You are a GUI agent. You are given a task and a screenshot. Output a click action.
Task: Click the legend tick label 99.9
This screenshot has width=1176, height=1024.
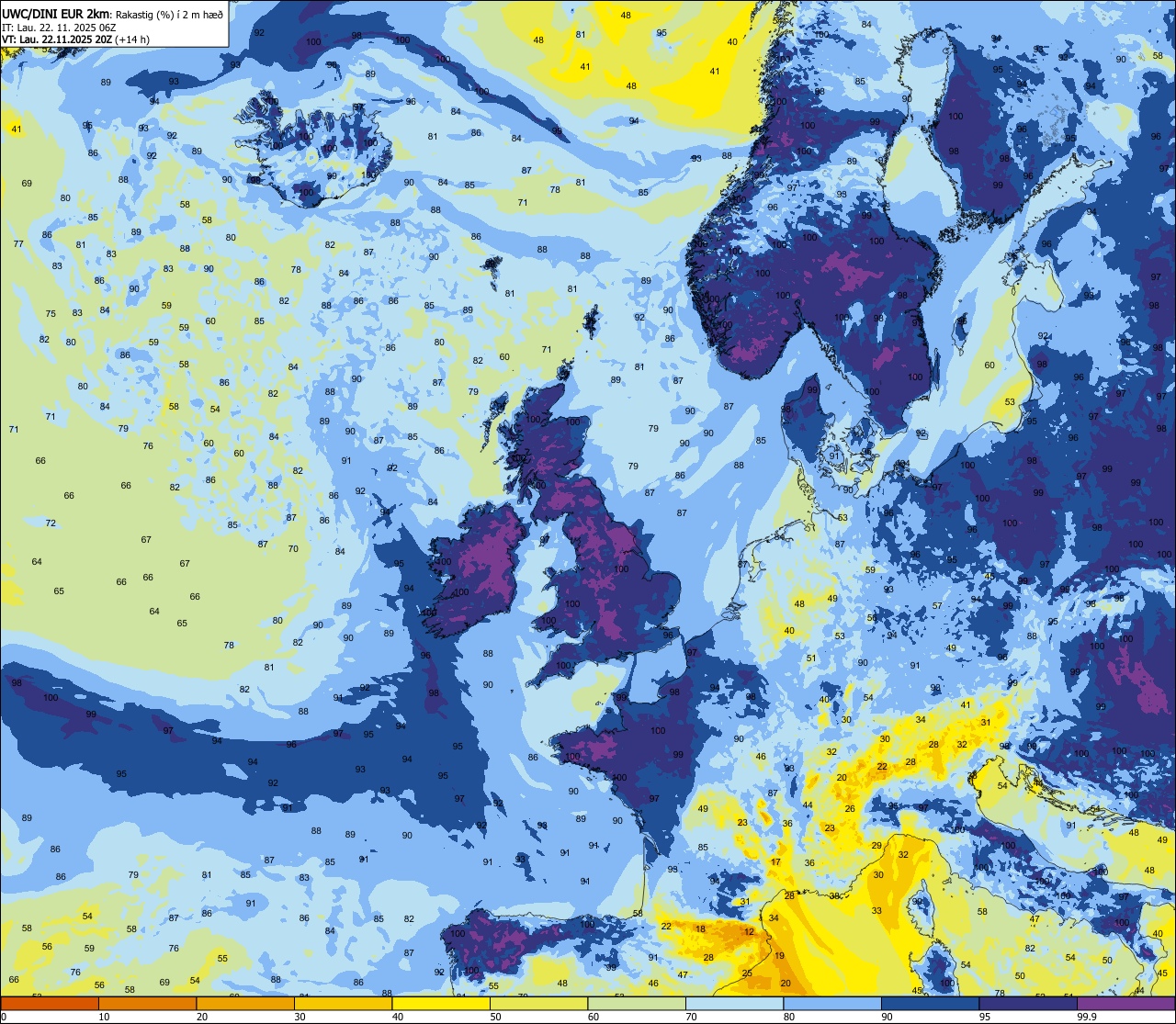tap(1087, 1017)
